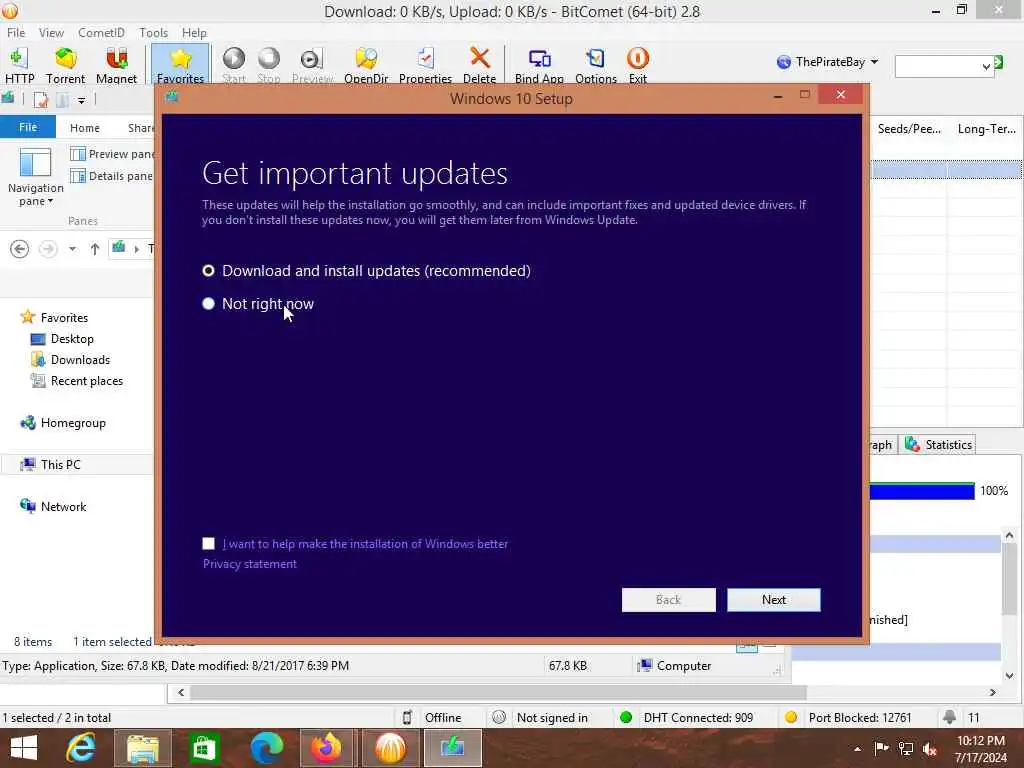Click the Windows Start button
The height and width of the screenshot is (768, 1024).
pos(24,748)
